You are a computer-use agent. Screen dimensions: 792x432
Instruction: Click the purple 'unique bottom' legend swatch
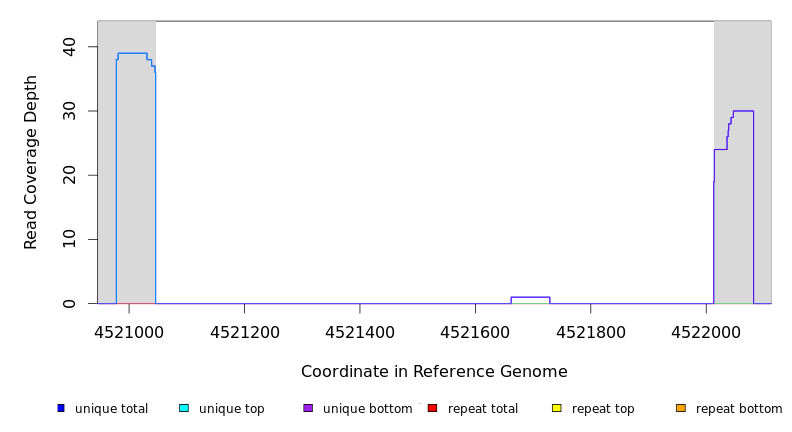(x=308, y=408)
